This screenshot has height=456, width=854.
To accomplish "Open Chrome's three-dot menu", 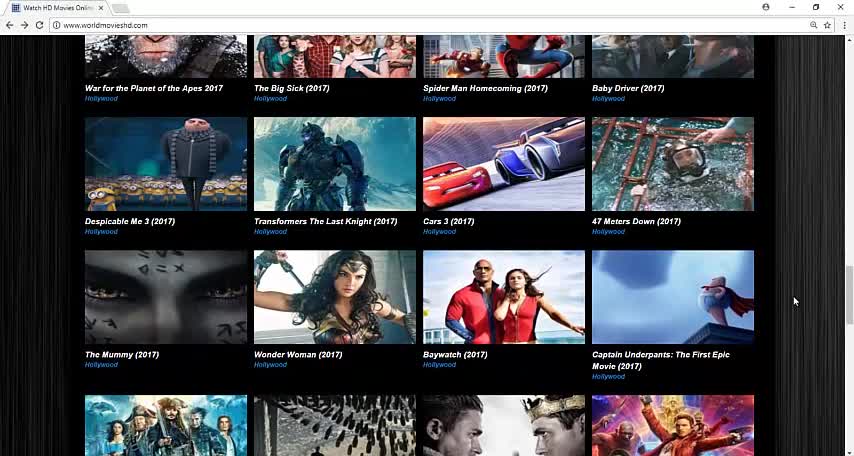I will click(843, 25).
